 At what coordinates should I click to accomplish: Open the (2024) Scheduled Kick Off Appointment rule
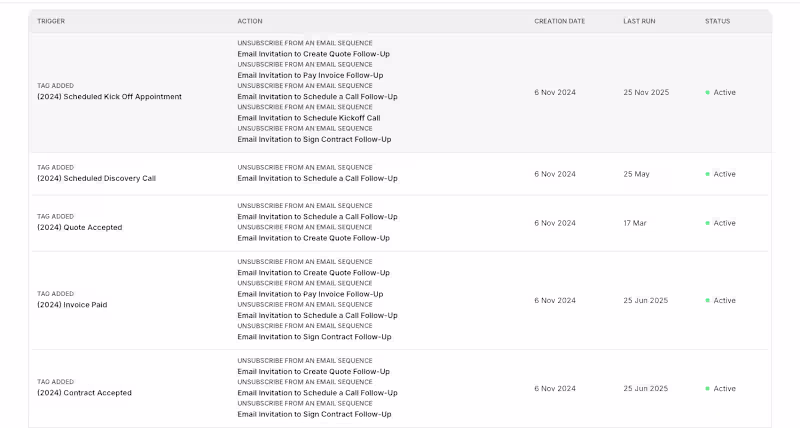tap(109, 96)
